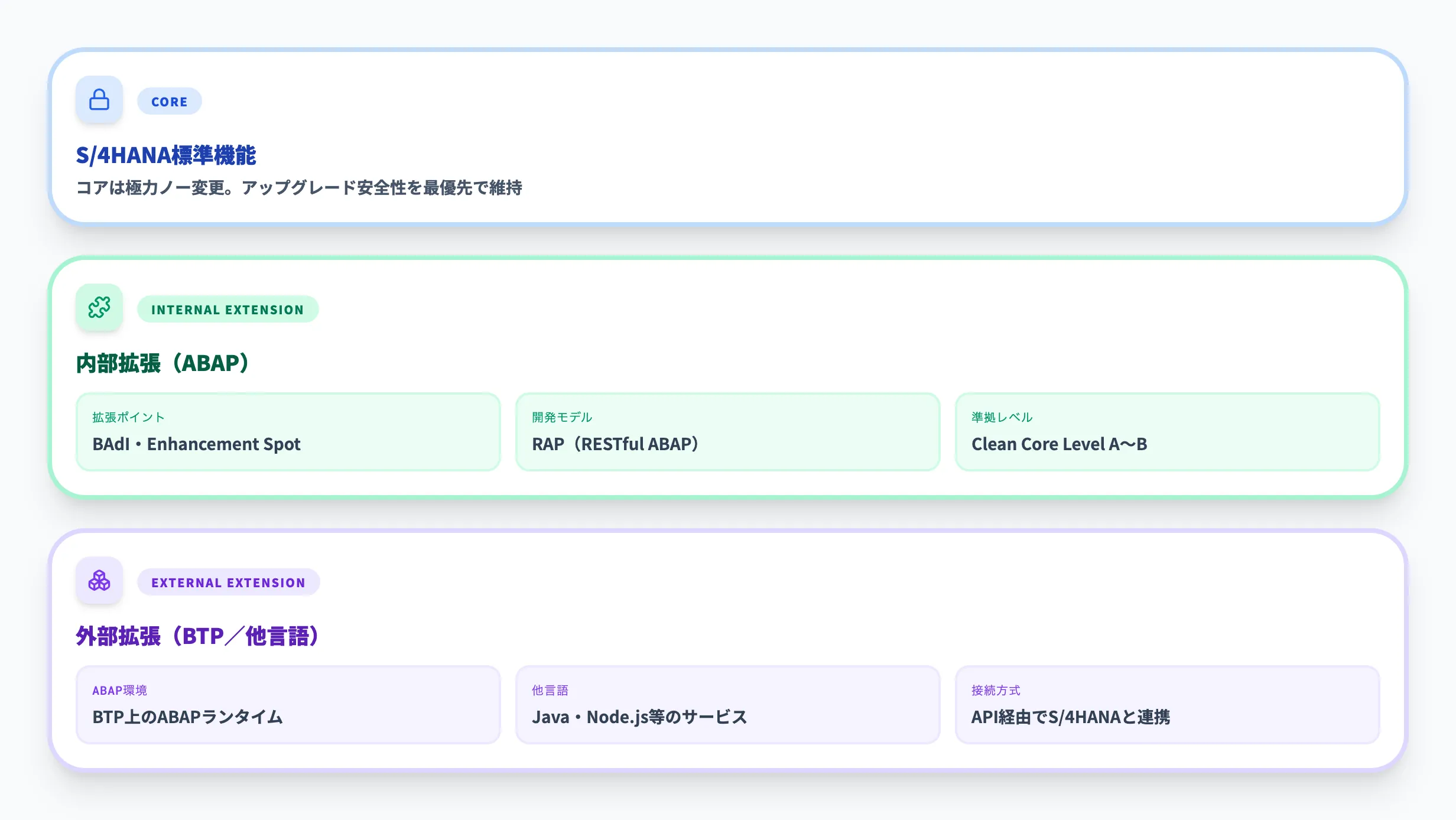Viewport: 1456px width, 820px height.
Task: Select the BTP上のABAPランタイム tile
Action: pos(288,704)
